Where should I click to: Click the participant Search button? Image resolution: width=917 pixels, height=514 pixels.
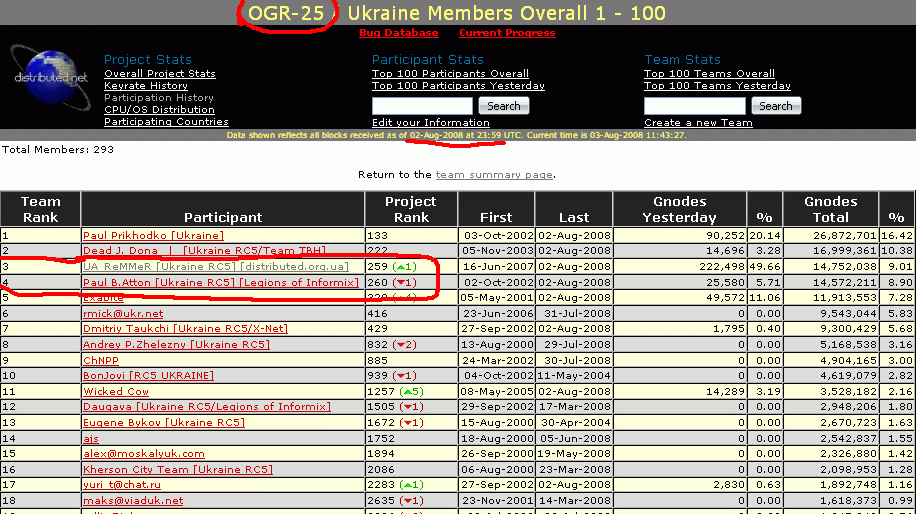[504, 106]
